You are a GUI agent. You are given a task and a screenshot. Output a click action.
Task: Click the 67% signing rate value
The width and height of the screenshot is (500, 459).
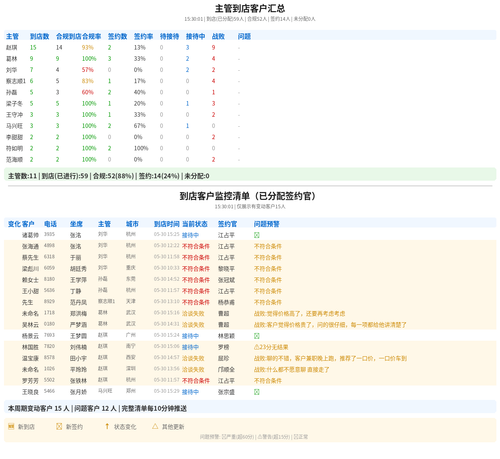(140, 126)
